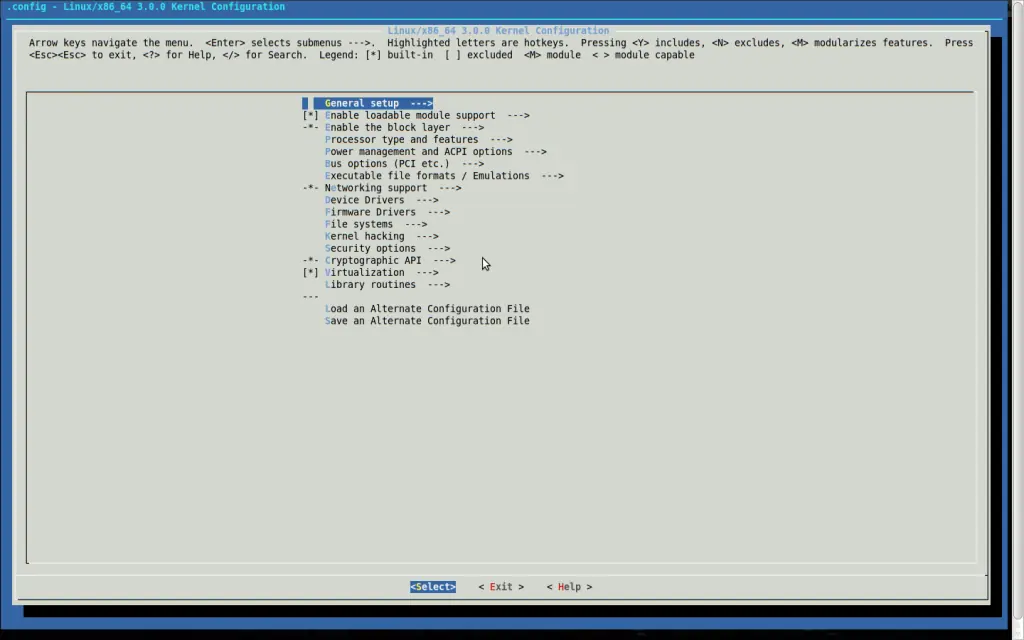The image size is (1024, 640).
Task: Open Library routines submenu
Action: coord(387,285)
